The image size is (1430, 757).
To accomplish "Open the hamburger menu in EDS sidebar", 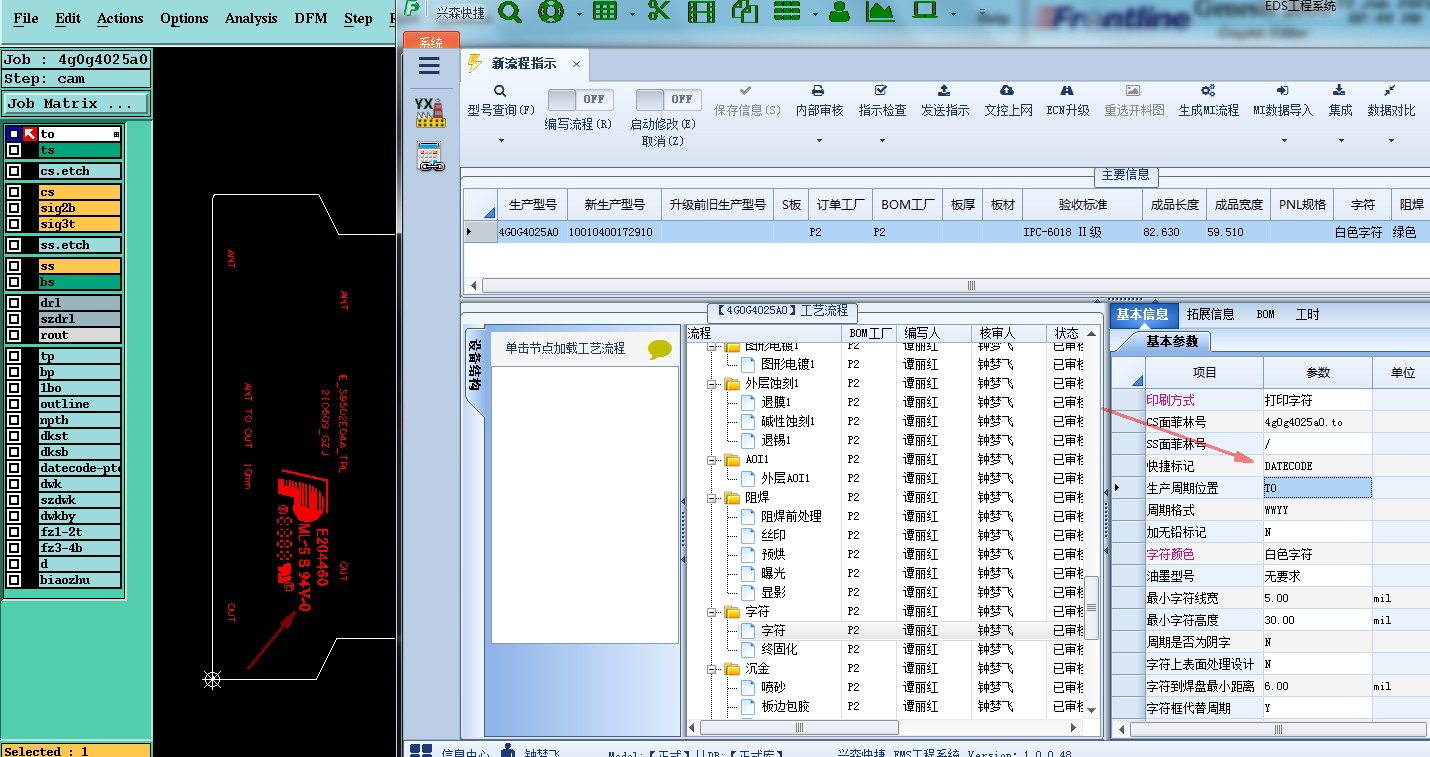I will coord(430,66).
